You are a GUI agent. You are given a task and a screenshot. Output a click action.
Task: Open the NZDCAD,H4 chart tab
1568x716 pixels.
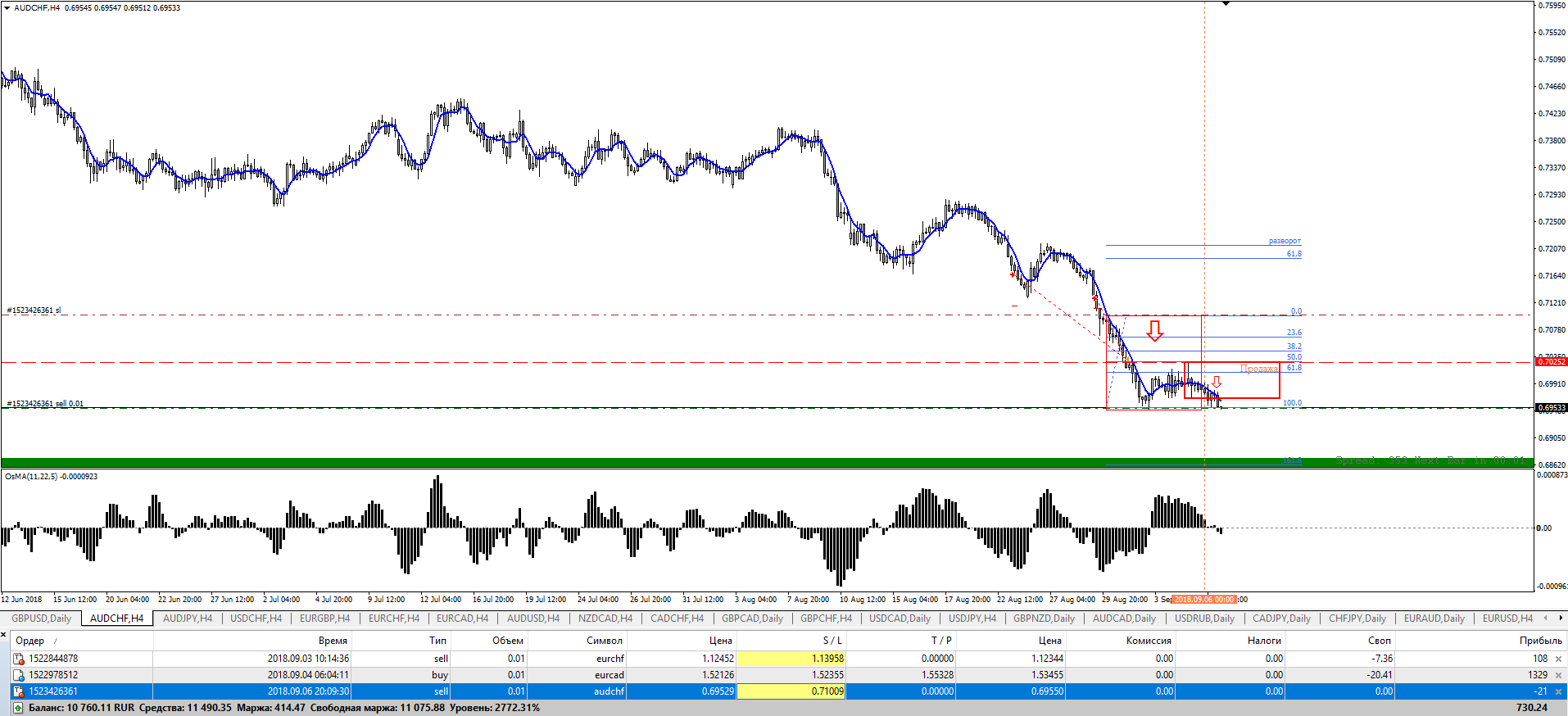tap(605, 619)
